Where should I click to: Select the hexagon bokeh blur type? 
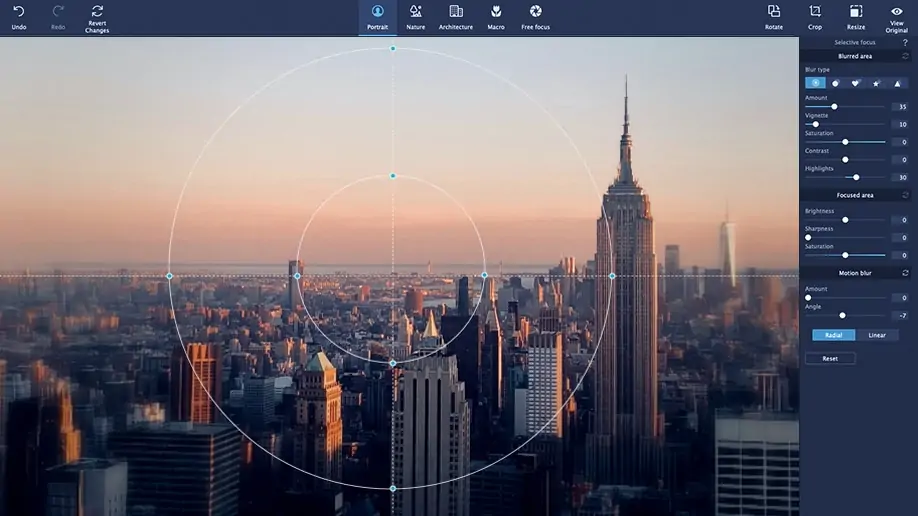pos(835,83)
